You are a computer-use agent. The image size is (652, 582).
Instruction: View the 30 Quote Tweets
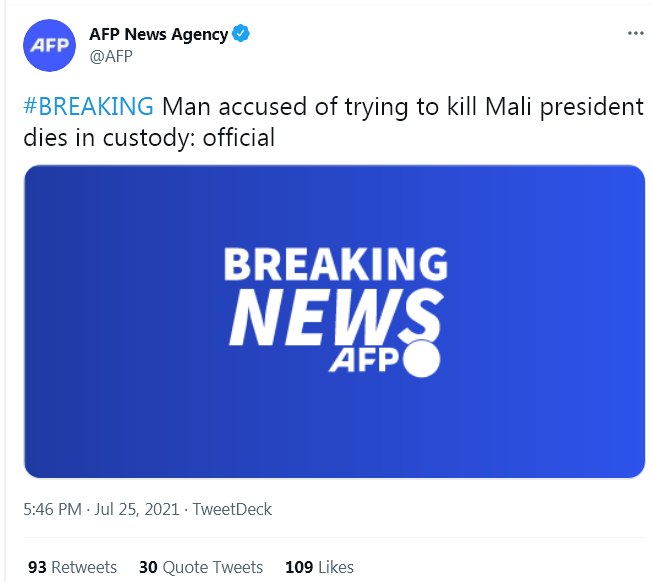coord(201,567)
